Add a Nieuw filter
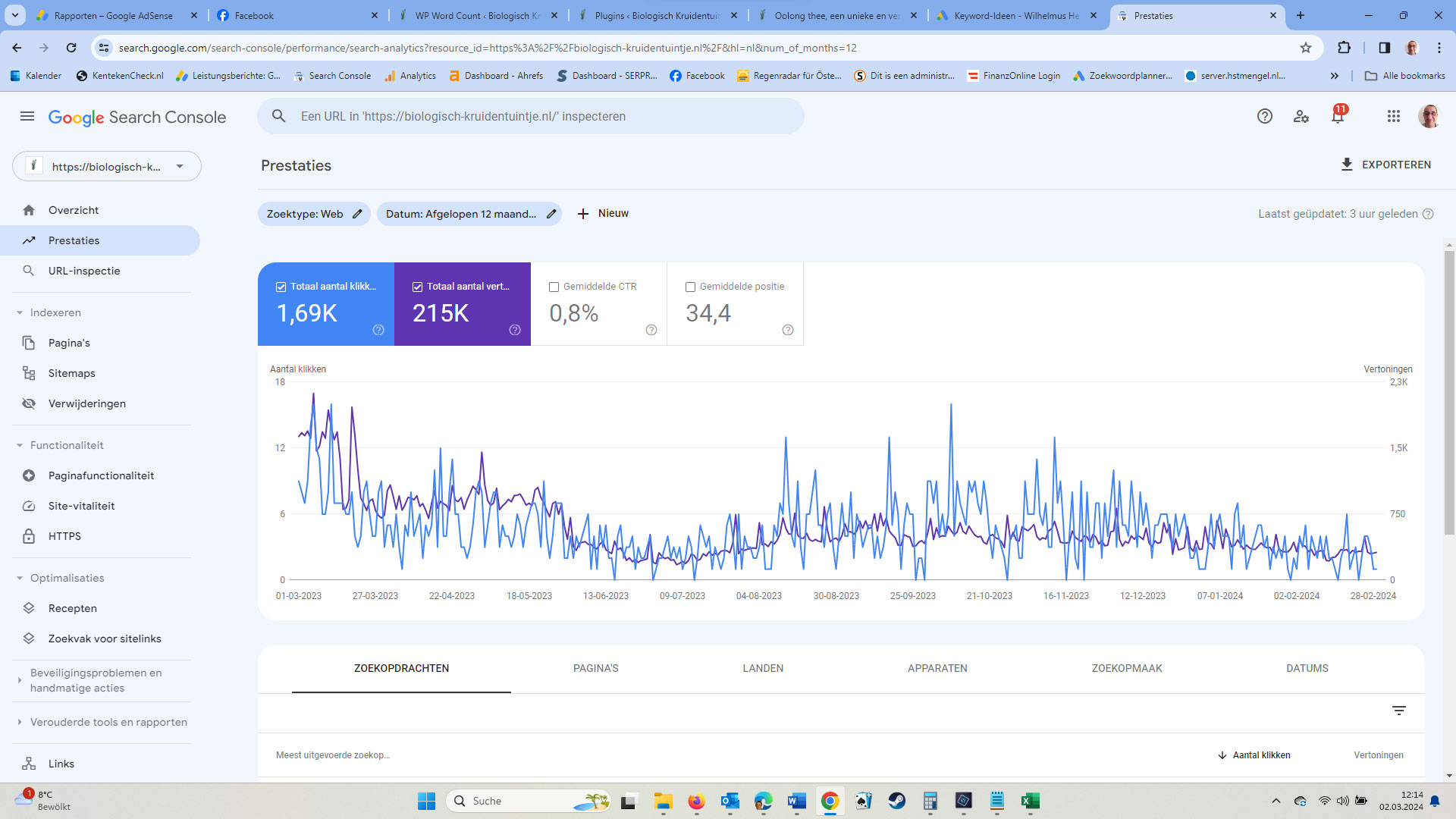 pos(603,214)
